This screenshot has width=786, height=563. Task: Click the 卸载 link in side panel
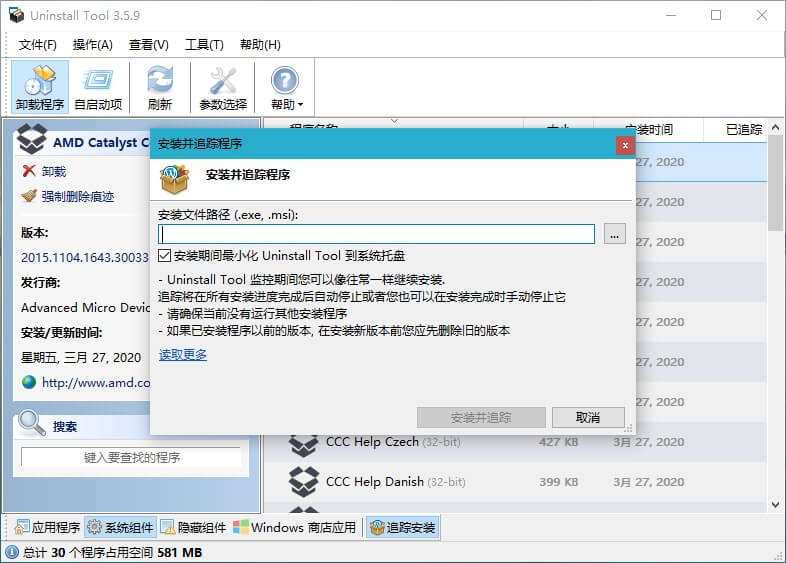point(54,171)
